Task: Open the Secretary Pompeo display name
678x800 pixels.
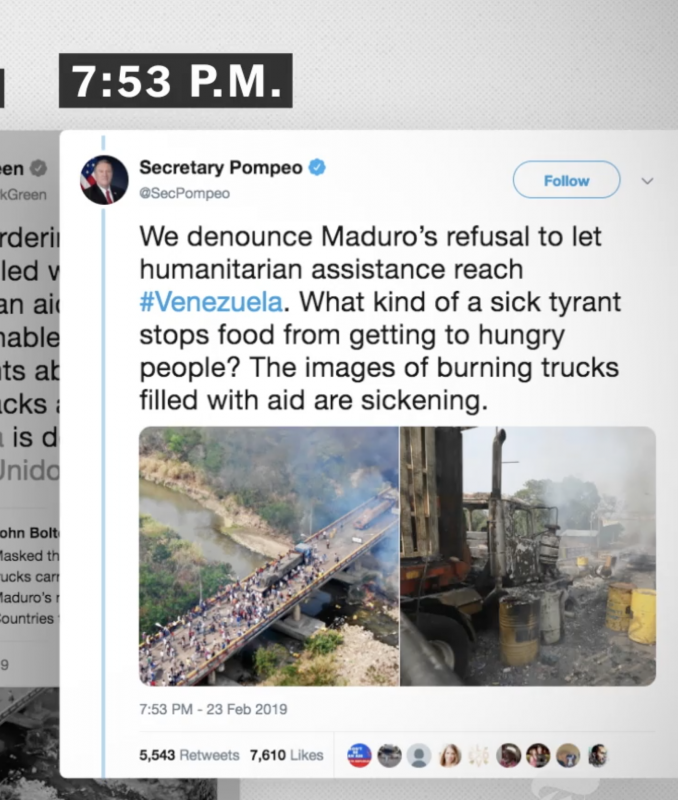Action: (221, 167)
